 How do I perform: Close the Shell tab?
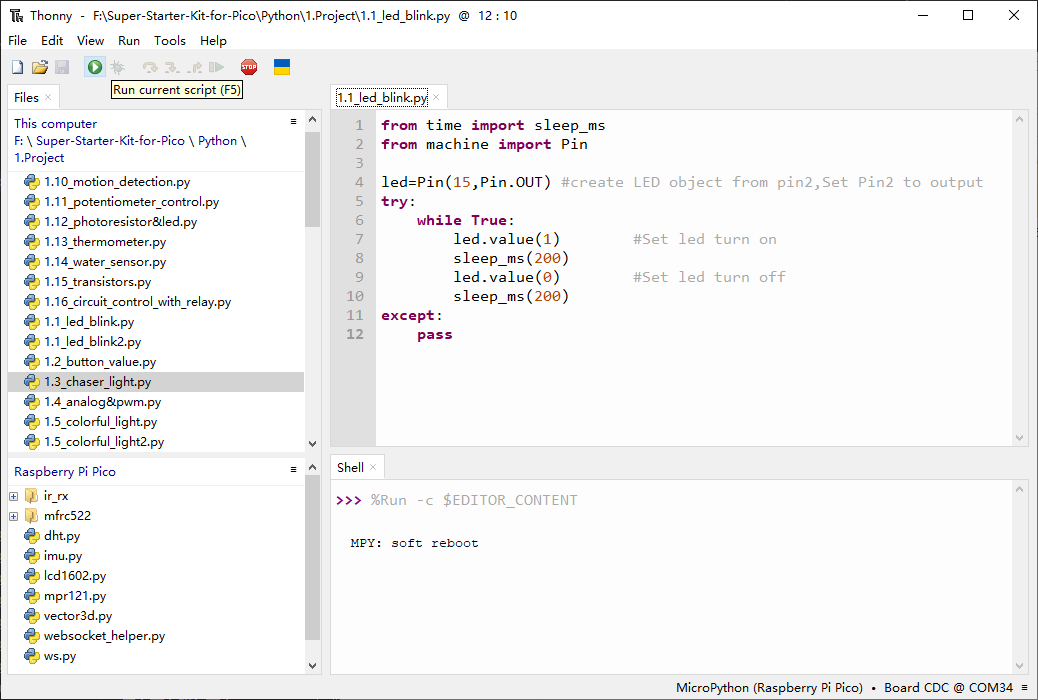[373, 468]
